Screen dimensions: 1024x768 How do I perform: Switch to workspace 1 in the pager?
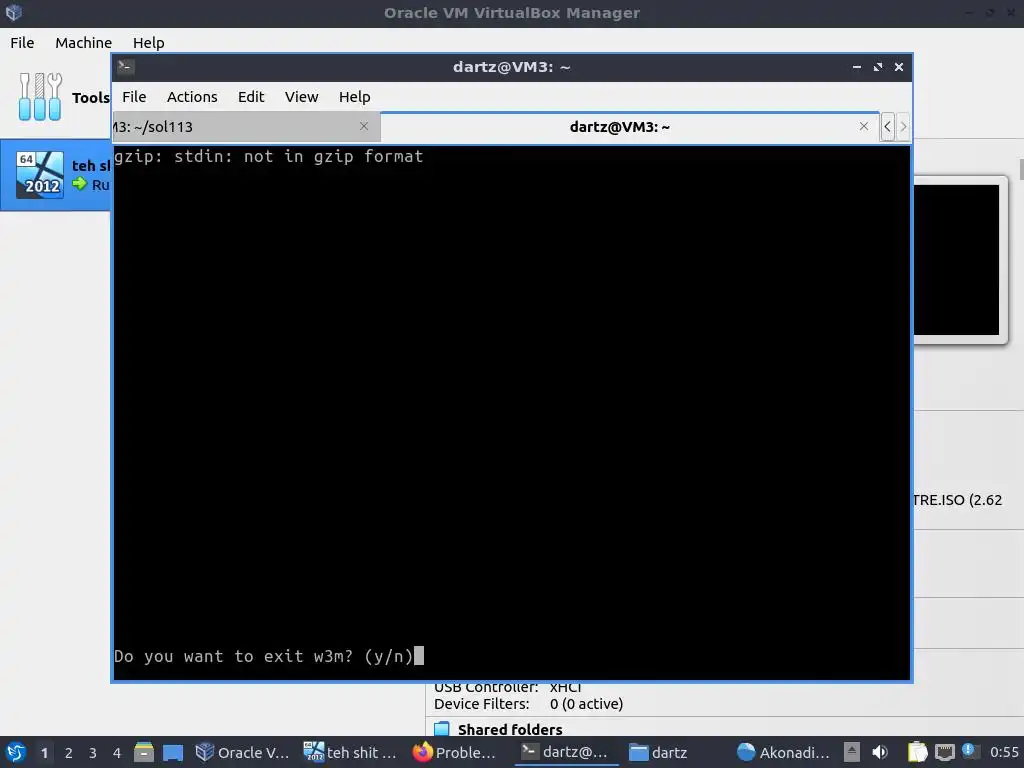tap(44, 753)
